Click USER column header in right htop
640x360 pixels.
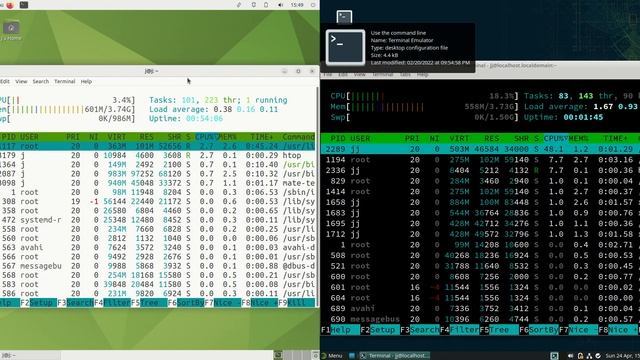click(360, 138)
